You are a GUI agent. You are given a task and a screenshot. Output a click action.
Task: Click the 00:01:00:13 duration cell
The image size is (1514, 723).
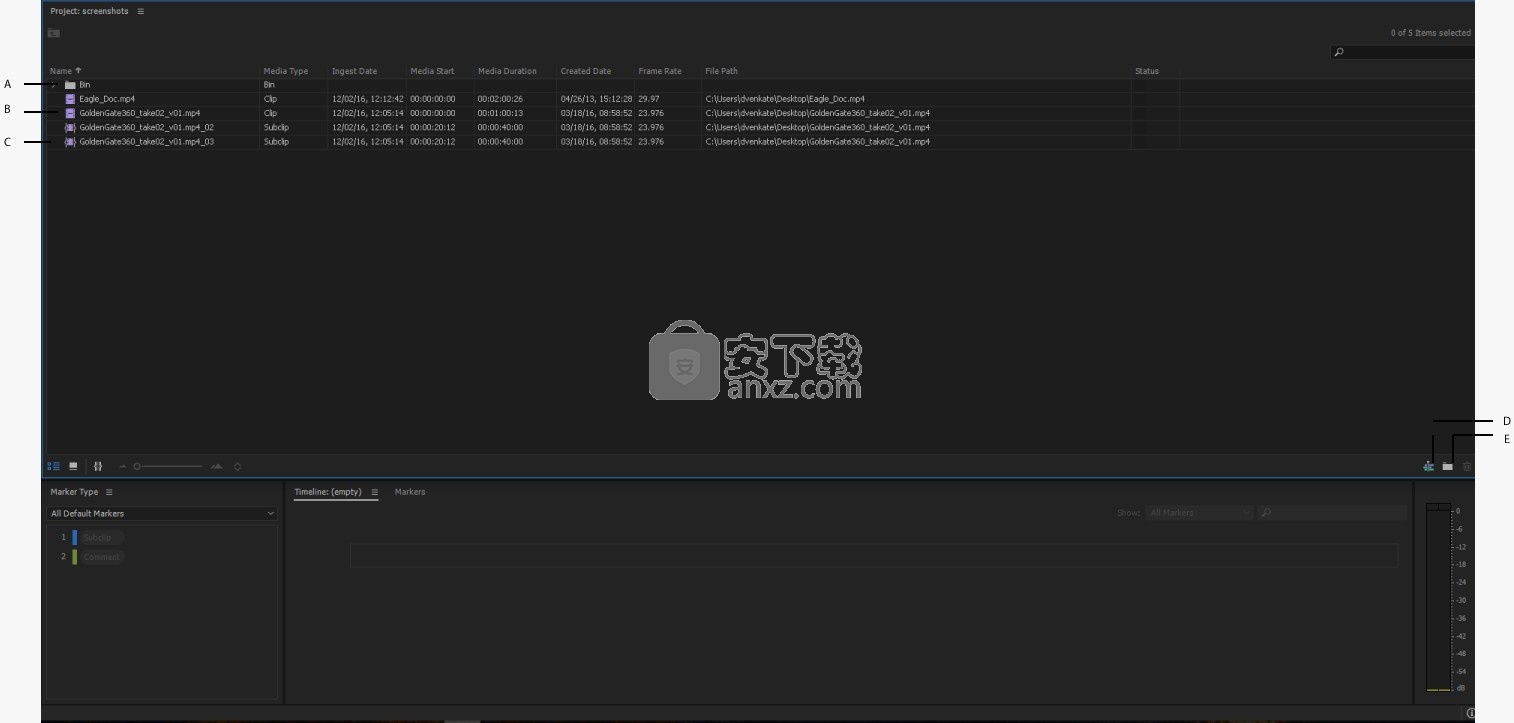tap(500, 113)
